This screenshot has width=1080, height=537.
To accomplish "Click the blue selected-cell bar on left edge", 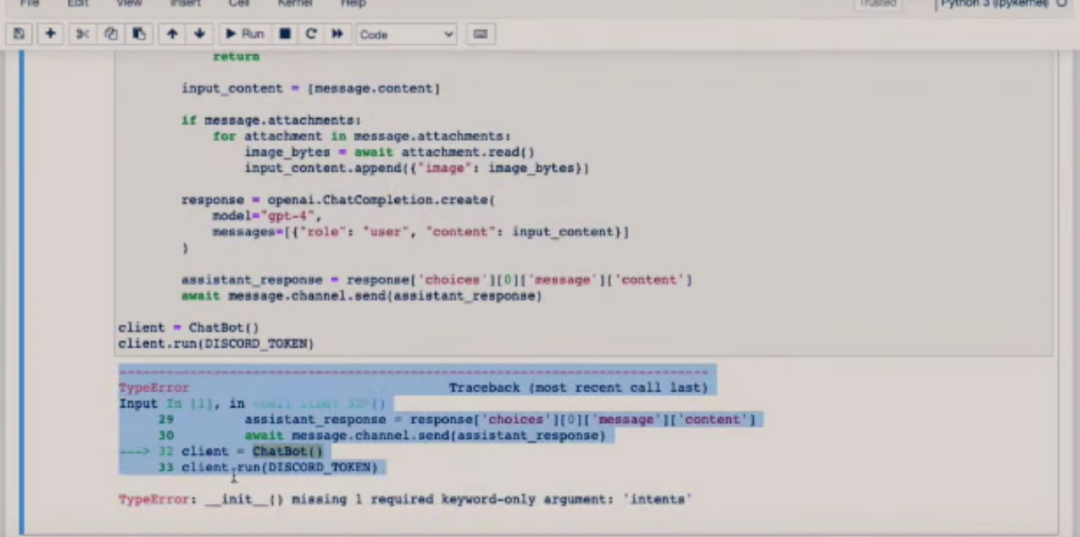I will pyautogui.click(x=22, y=293).
